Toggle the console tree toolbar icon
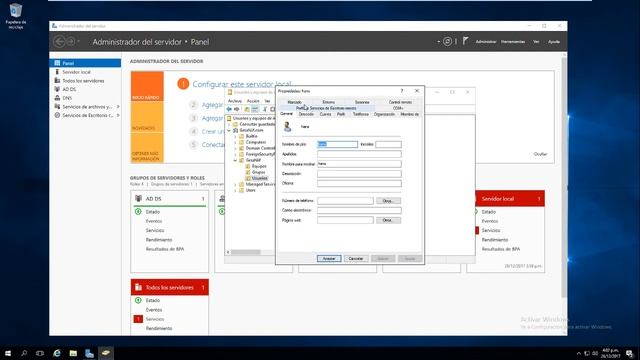 click(255, 109)
